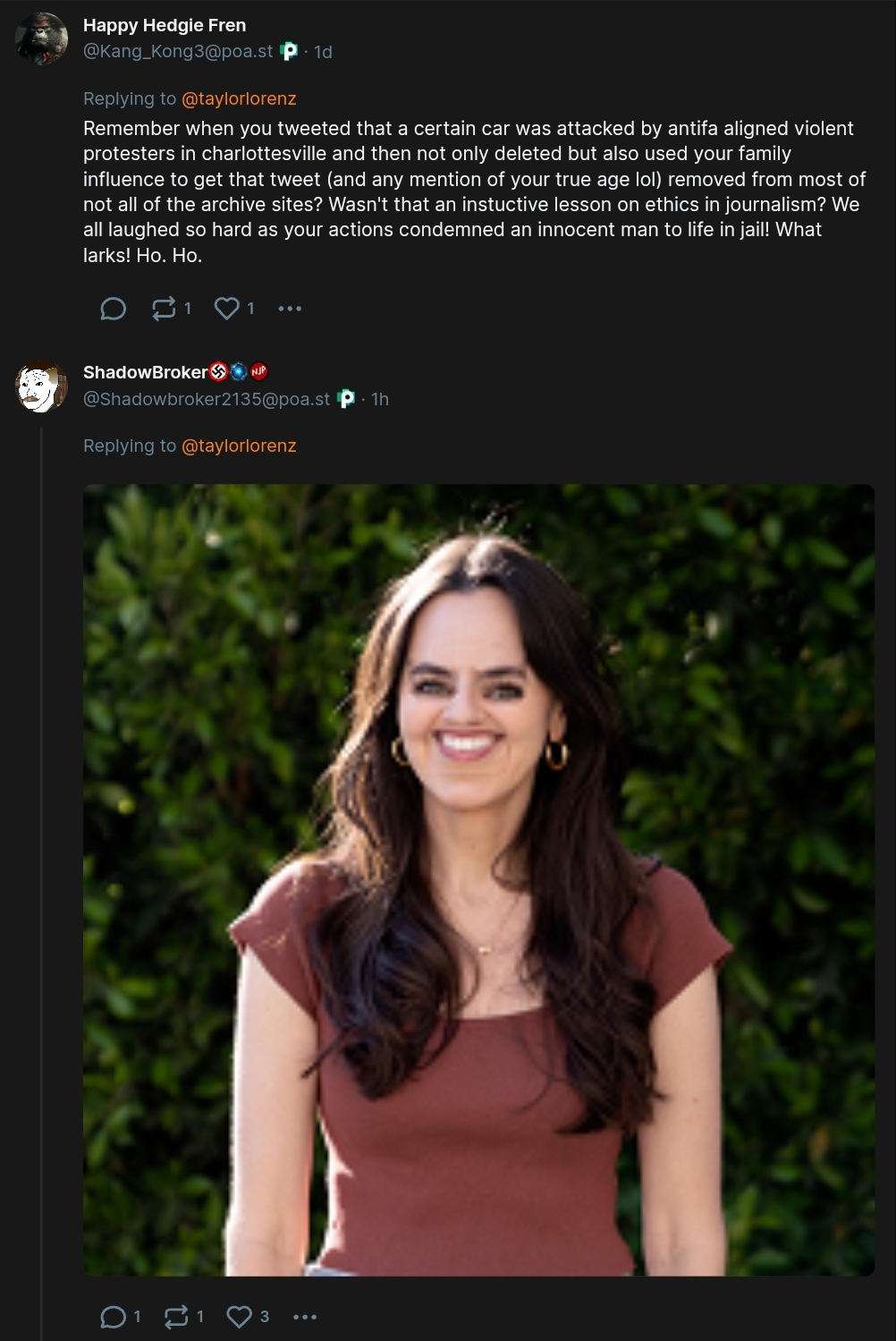The image size is (896, 1341).
Task: Click the ShadowBroker display name
Action: tap(145, 372)
